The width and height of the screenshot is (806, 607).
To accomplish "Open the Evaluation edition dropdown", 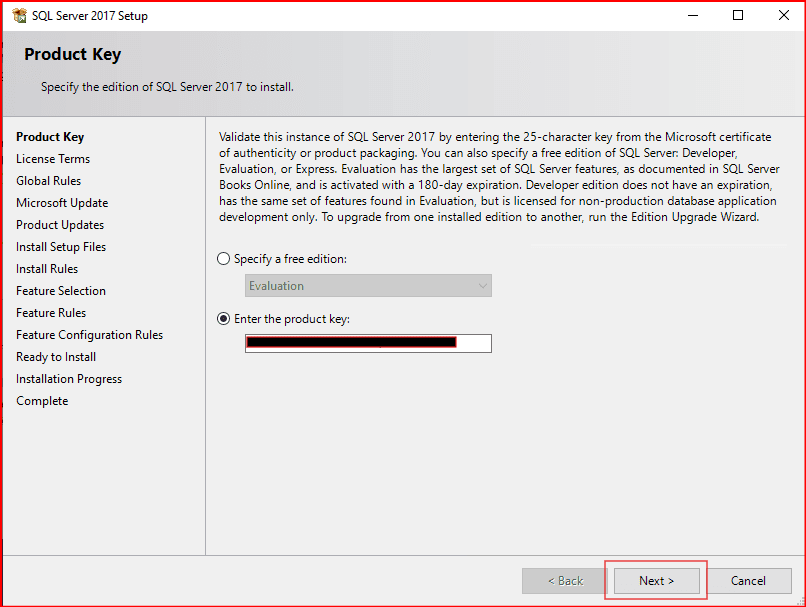I will click(368, 286).
